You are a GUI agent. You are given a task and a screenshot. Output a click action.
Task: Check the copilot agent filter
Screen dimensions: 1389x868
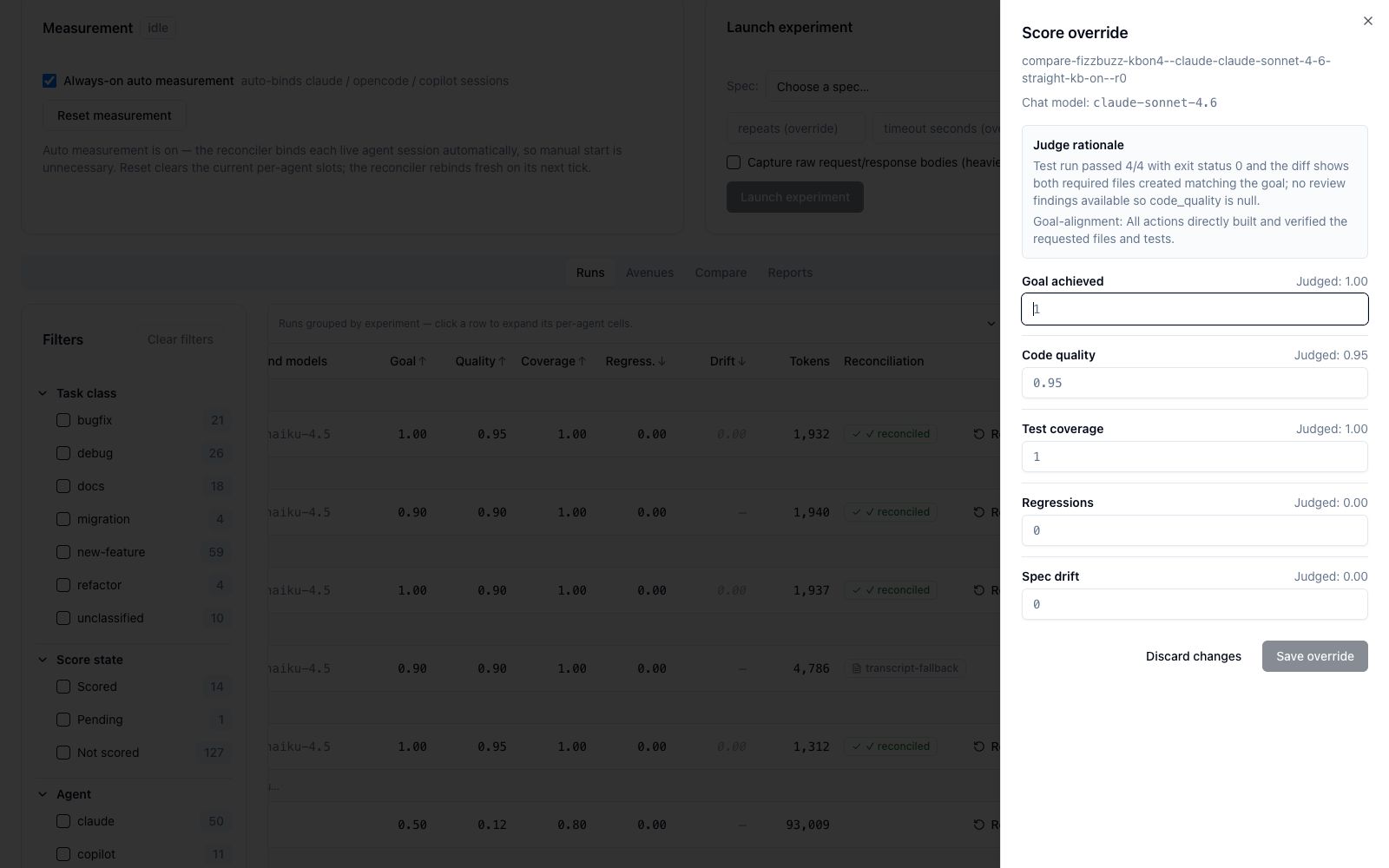click(63, 854)
